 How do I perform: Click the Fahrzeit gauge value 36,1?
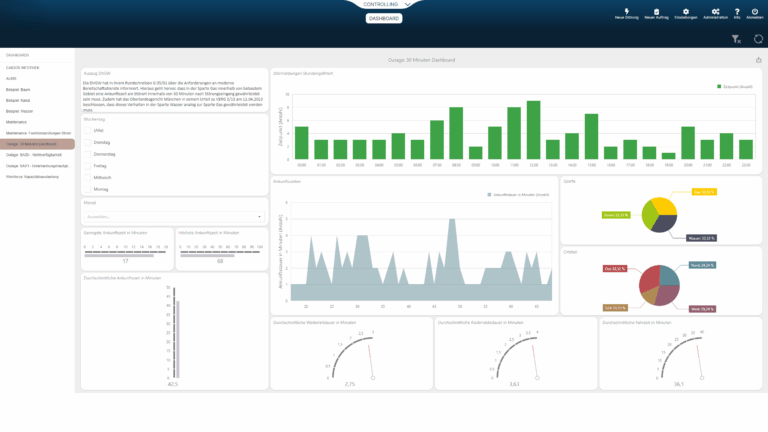coord(679,384)
